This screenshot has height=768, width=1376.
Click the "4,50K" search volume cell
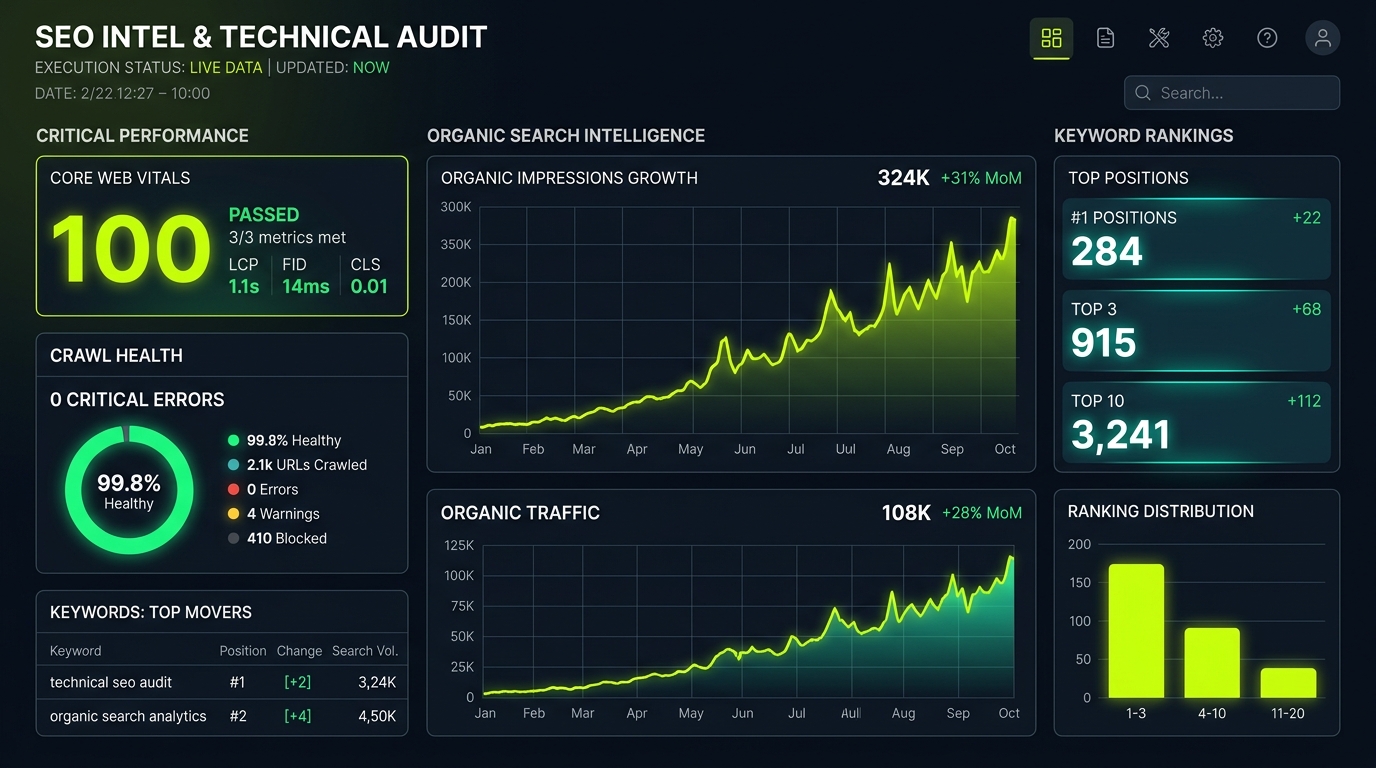pyautogui.click(x=377, y=716)
